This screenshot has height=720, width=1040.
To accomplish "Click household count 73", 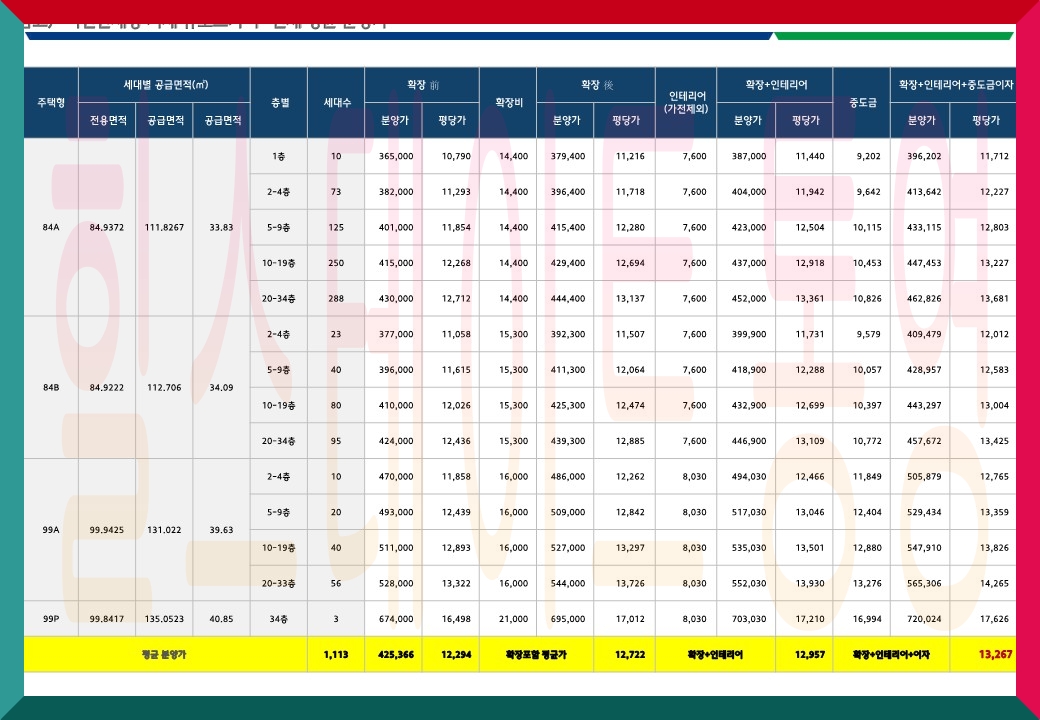I will coord(336,192).
